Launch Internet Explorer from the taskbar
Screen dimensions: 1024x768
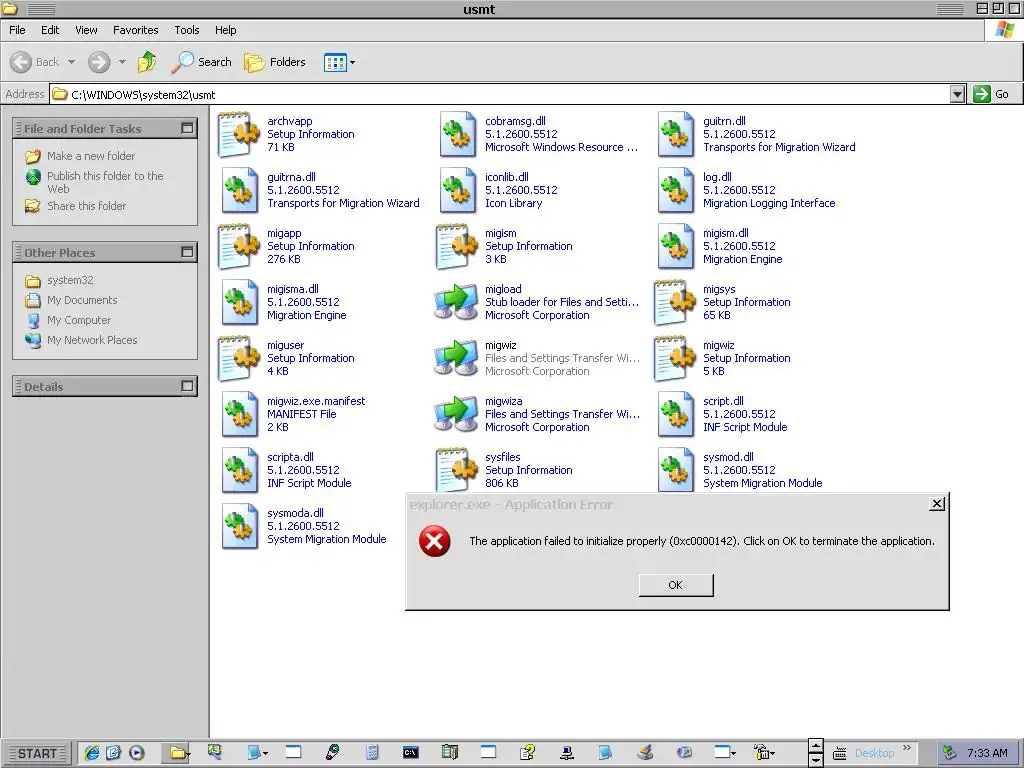pos(91,753)
